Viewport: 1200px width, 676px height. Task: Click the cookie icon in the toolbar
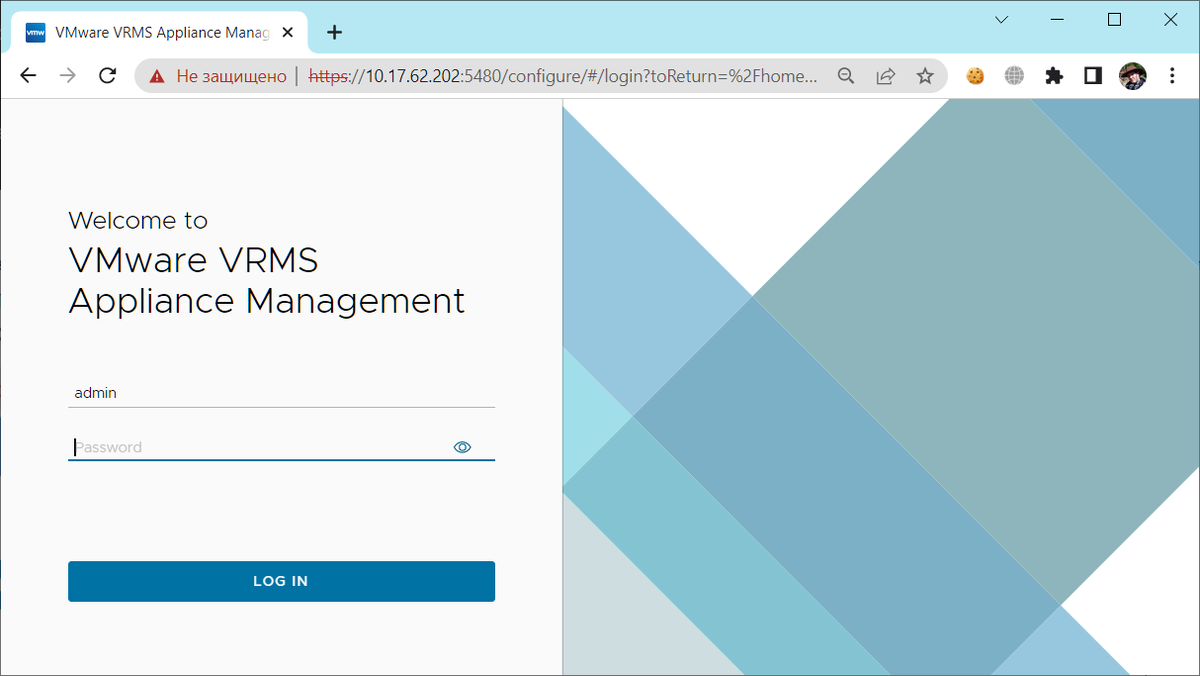click(x=975, y=75)
